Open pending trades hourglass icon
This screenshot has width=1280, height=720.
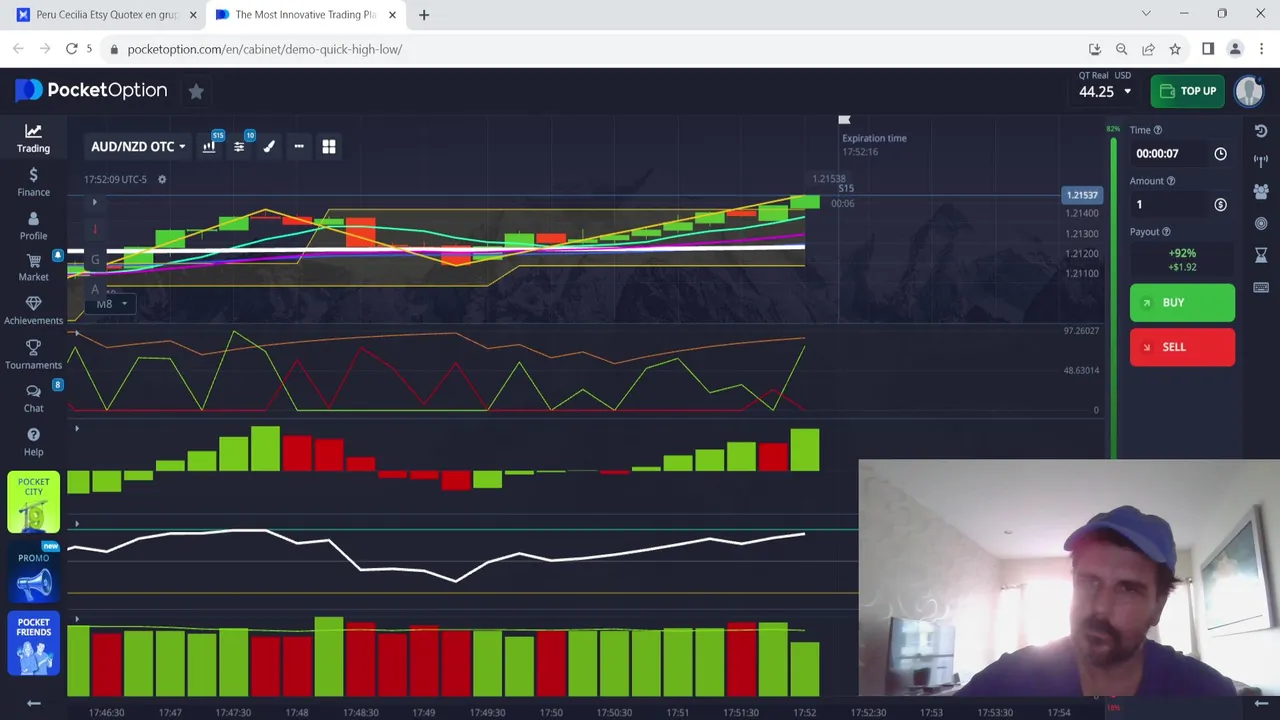point(1261,256)
